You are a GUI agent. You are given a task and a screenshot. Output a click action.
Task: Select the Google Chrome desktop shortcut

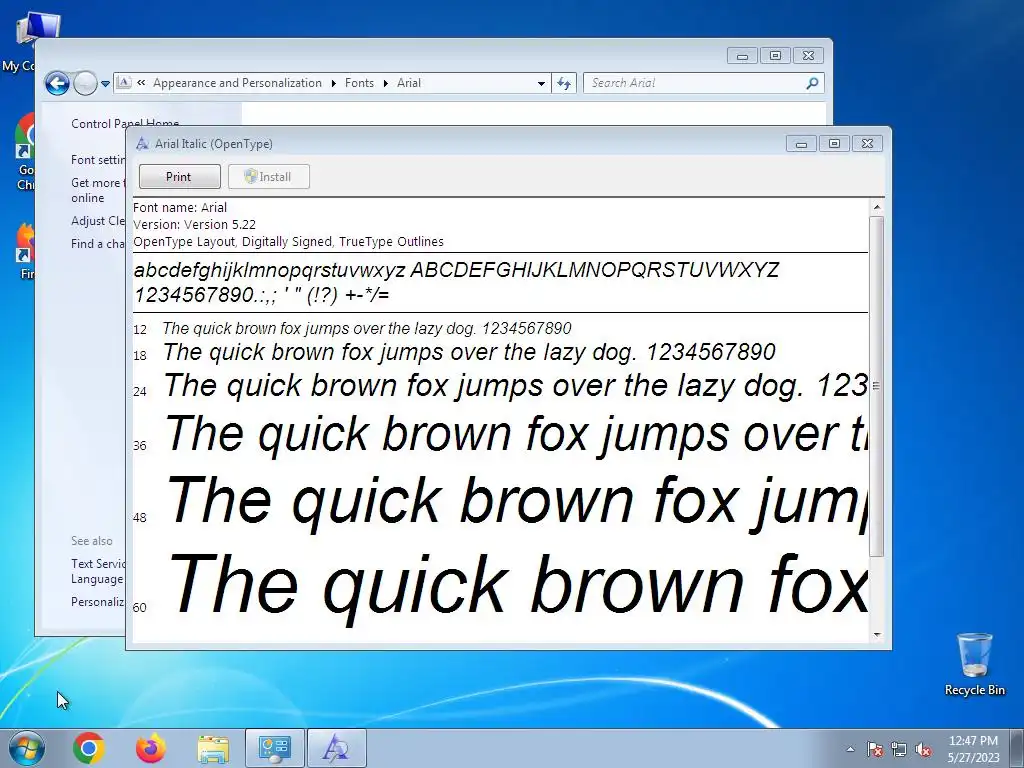pos(24,153)
